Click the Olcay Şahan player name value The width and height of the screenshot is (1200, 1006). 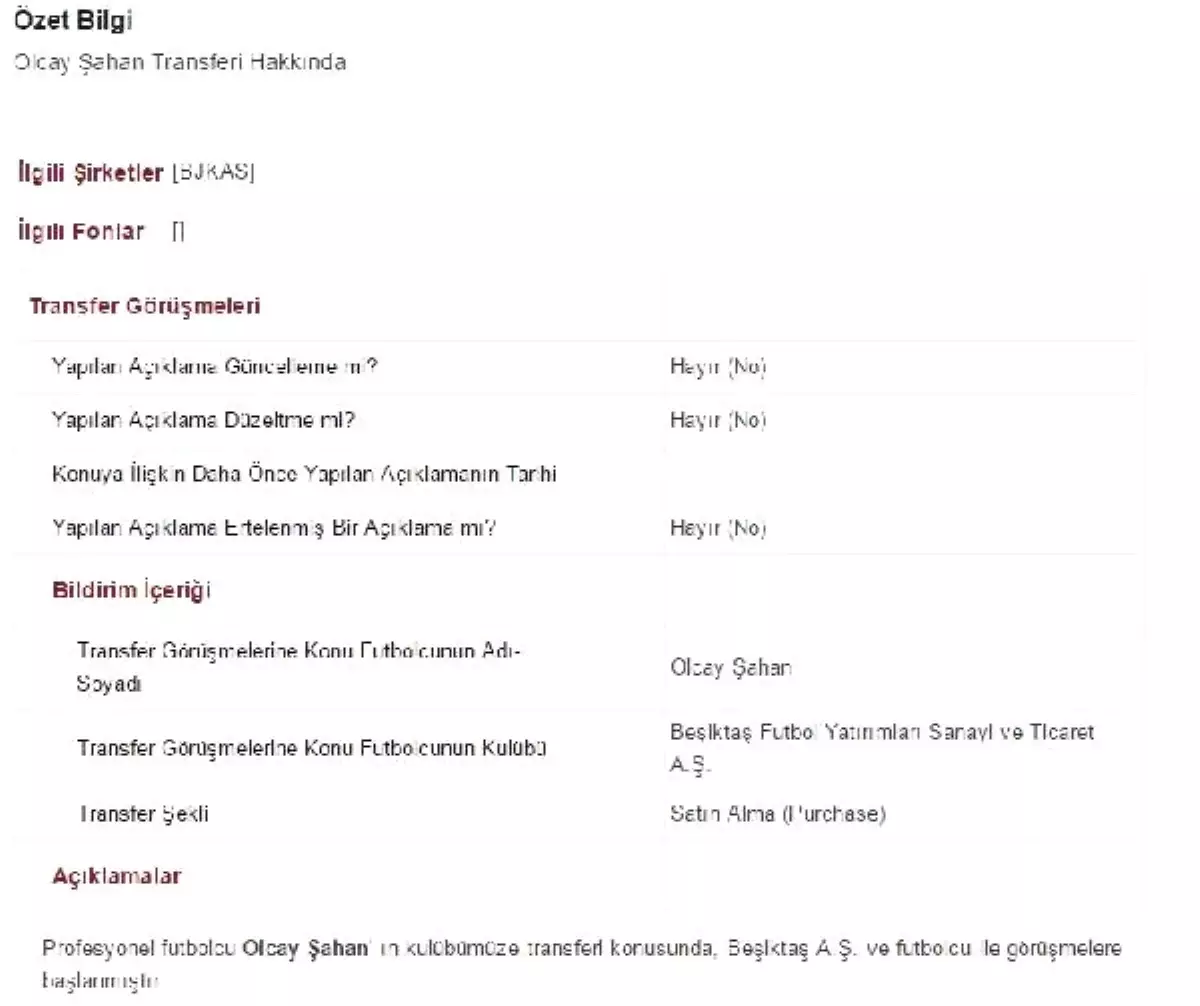pos(731,667)
